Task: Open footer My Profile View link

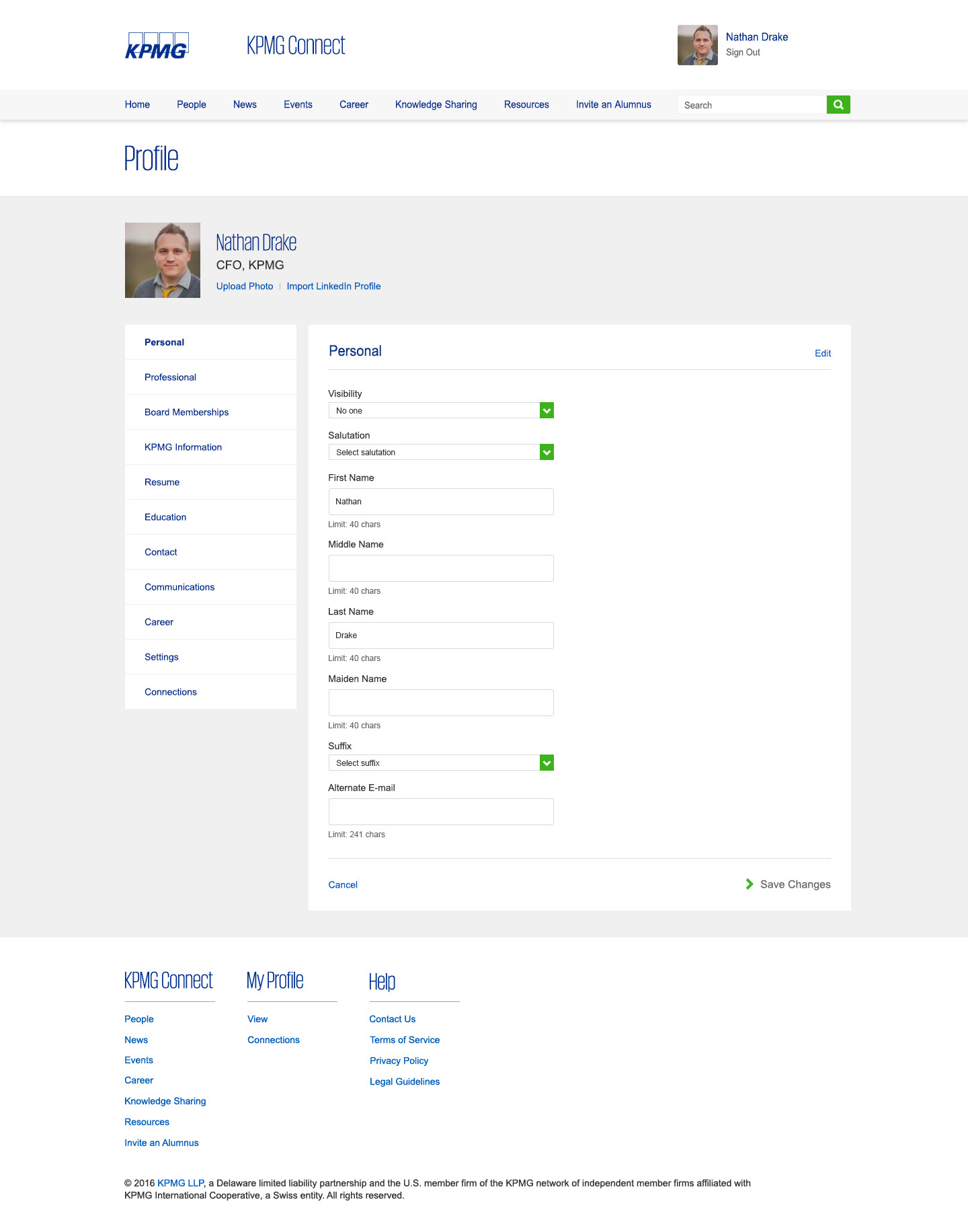Action: pos(257,1019)
